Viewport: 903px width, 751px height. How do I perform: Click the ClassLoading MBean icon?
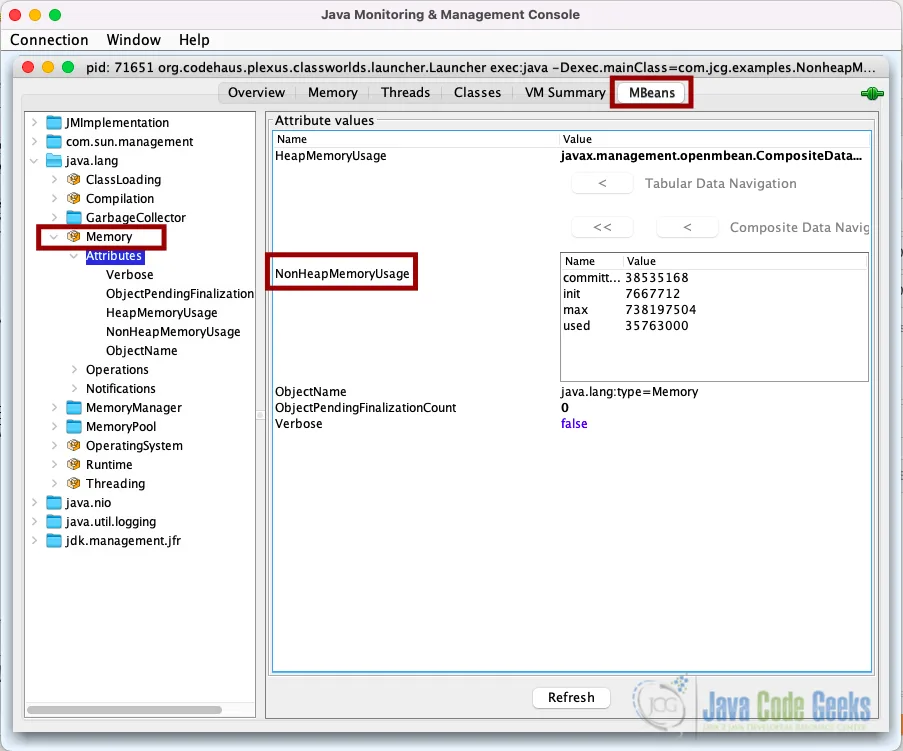click(73, 180)
